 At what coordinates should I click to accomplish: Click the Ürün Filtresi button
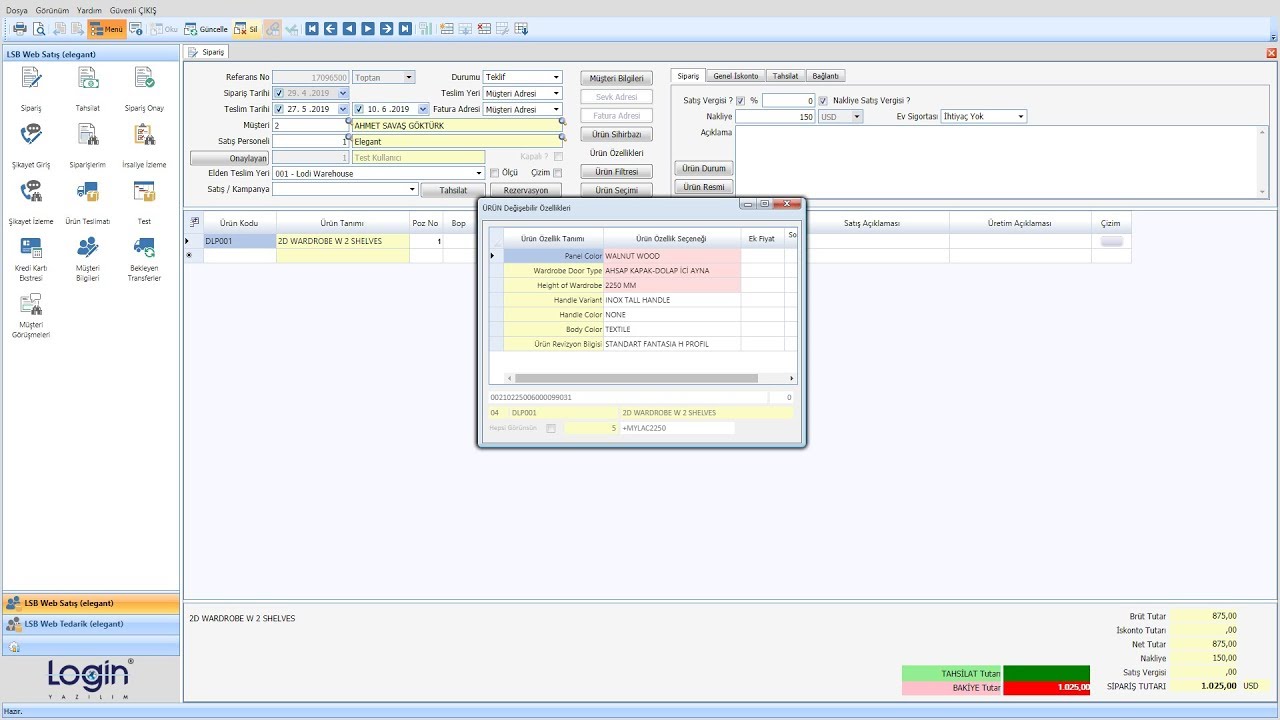tap(616, 172)
